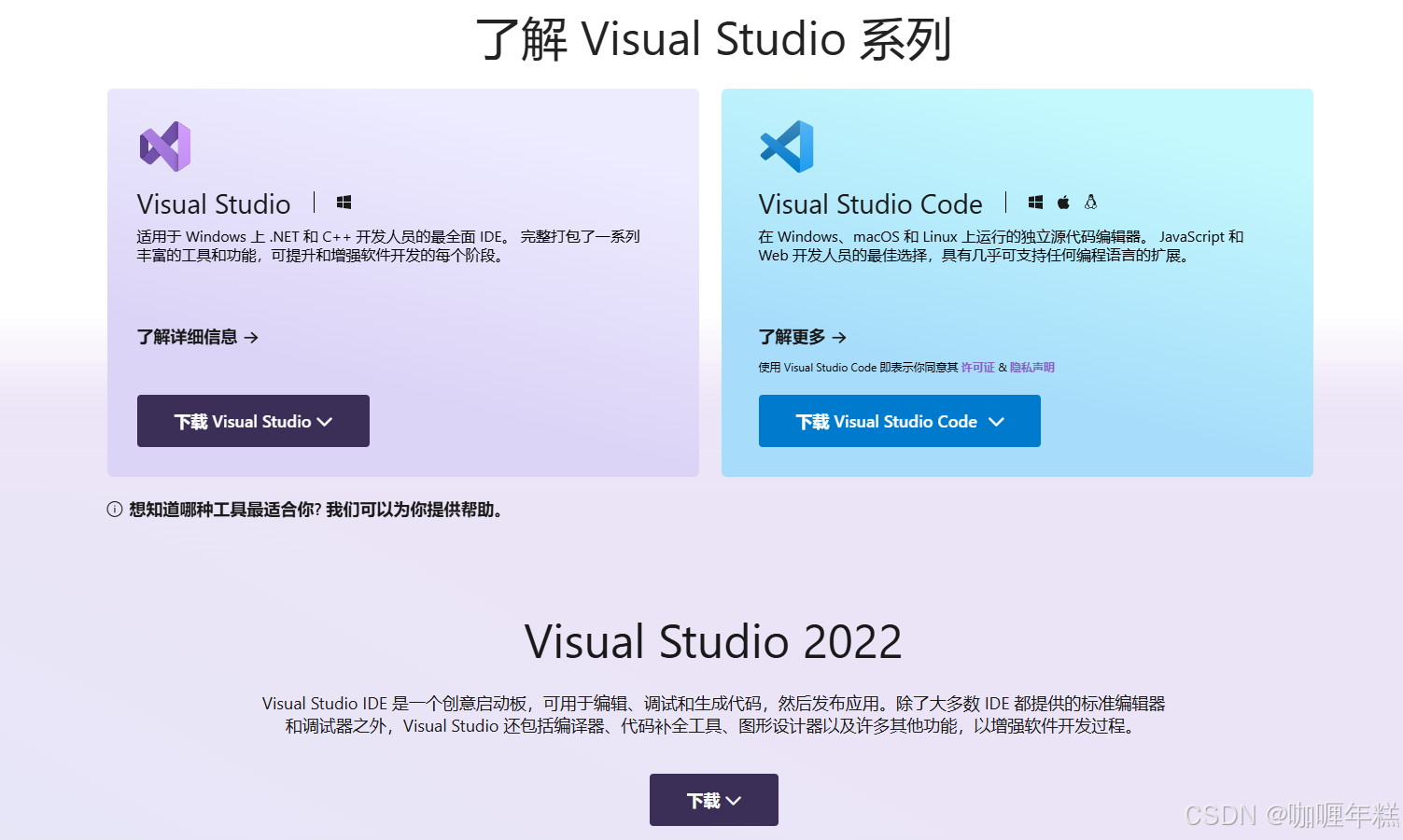Image resolution: width=1403 pixels, height=840 pixels.
Task: Open the 隐私声明 privacy statement link
Action: coord(1032,368)
